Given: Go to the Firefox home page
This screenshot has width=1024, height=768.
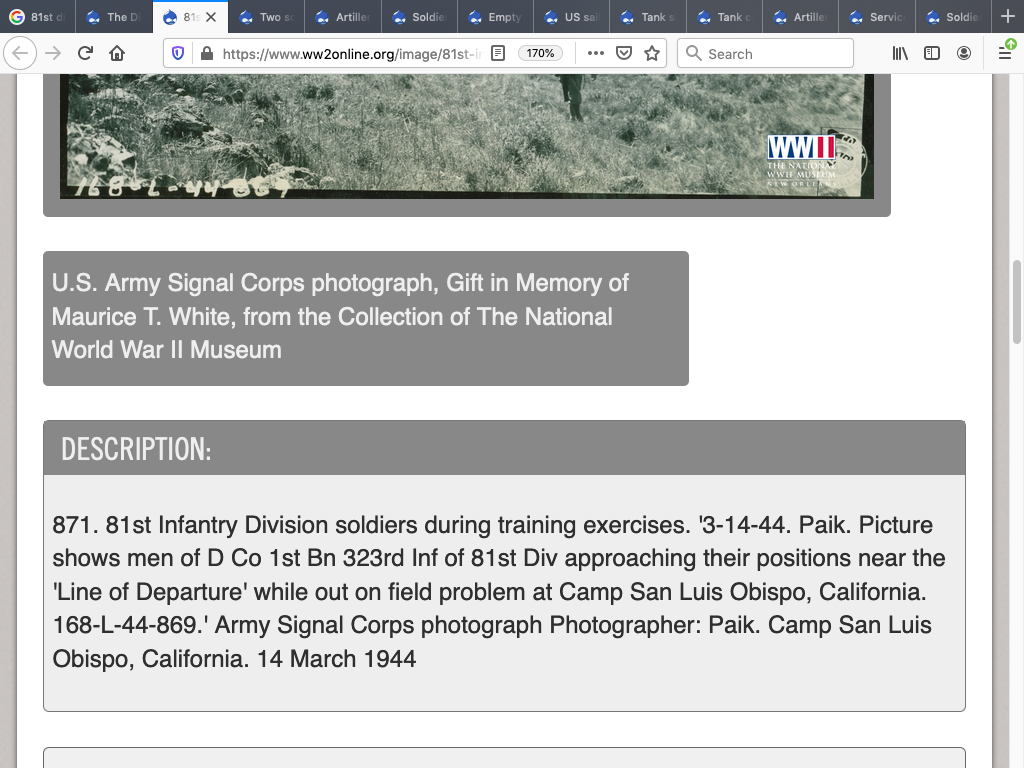Looking at the screenshot, I should click(117, 53).
